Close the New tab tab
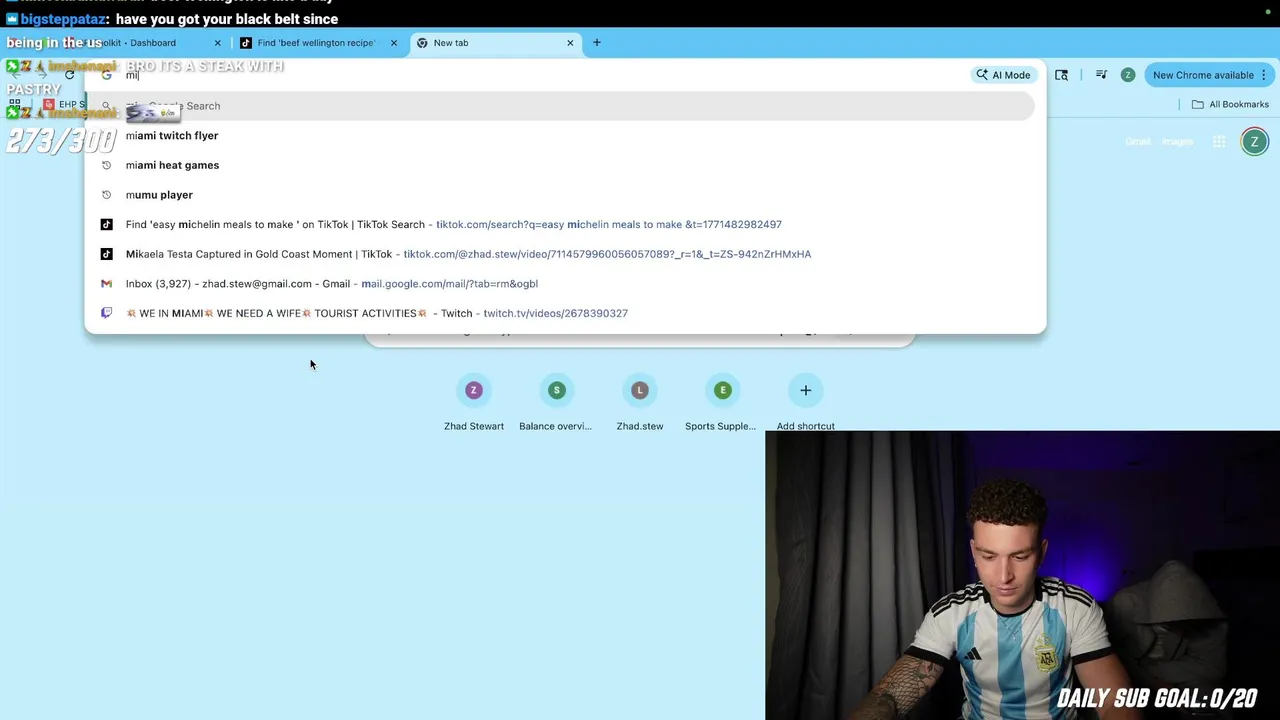This screenshot has height=720, width=1280. [x=570, y=43]
